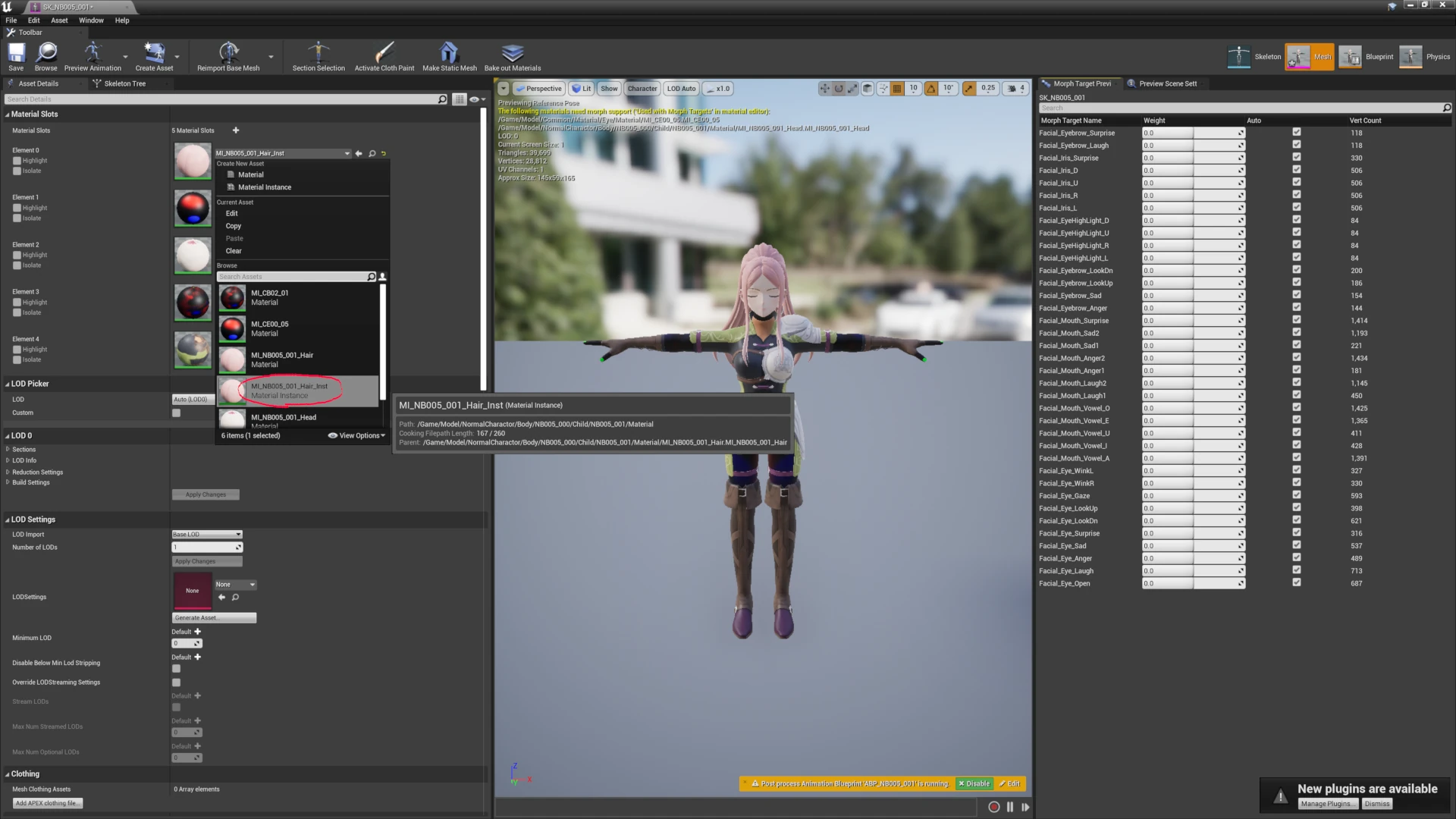Toggle scale snapping in the viewport

coord(969,89)
